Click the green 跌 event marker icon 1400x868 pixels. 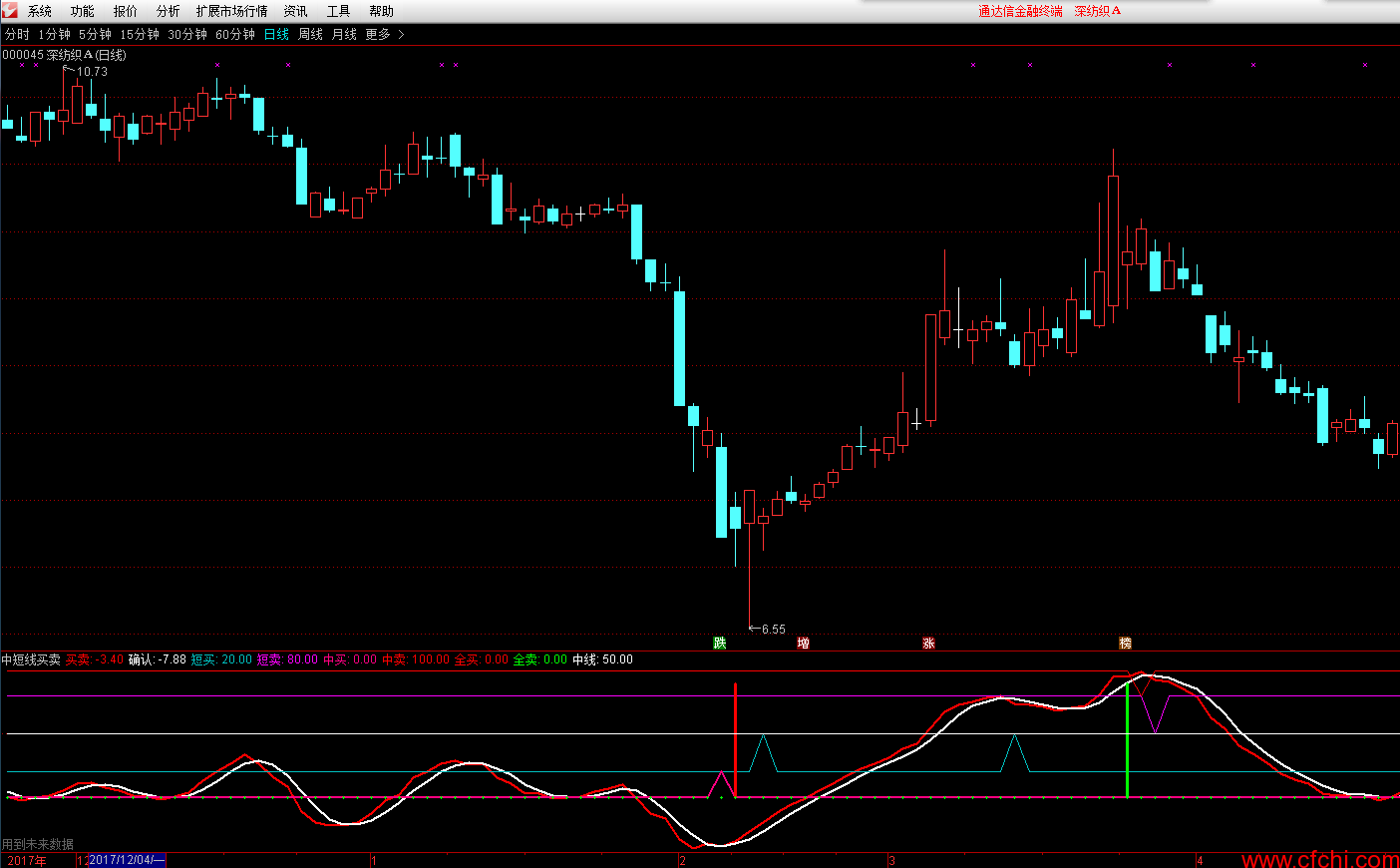(720, 643)
